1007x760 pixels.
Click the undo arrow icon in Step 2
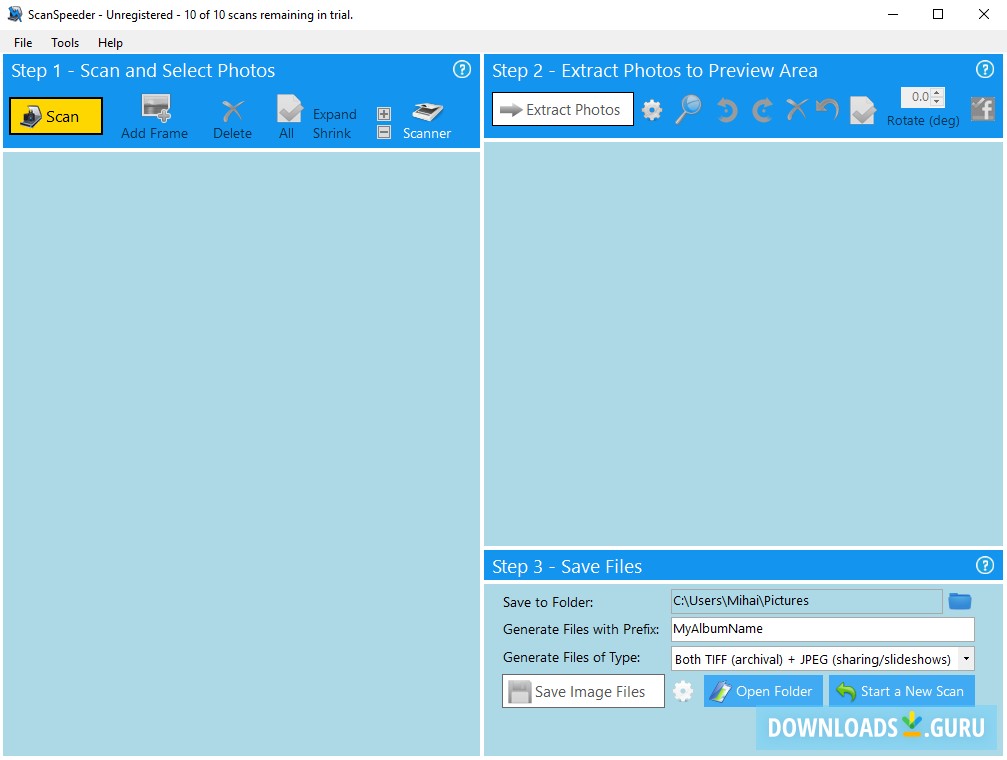827,109
